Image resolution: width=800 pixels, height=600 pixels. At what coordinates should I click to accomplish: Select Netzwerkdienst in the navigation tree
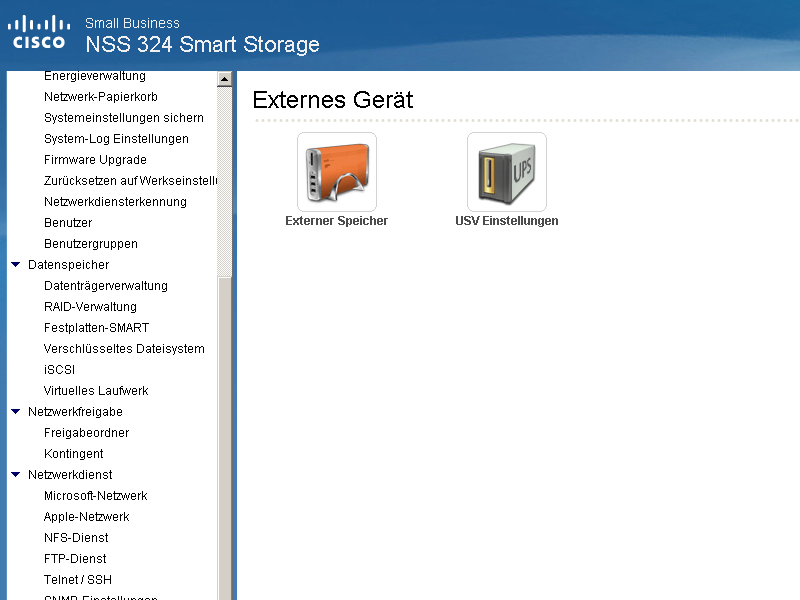point(70,474)
